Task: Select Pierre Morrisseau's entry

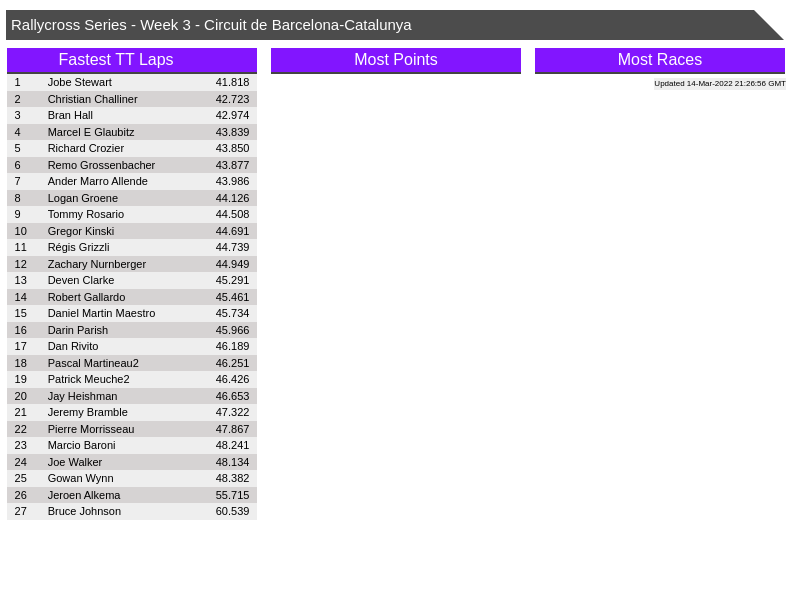Action: point(91,429)
